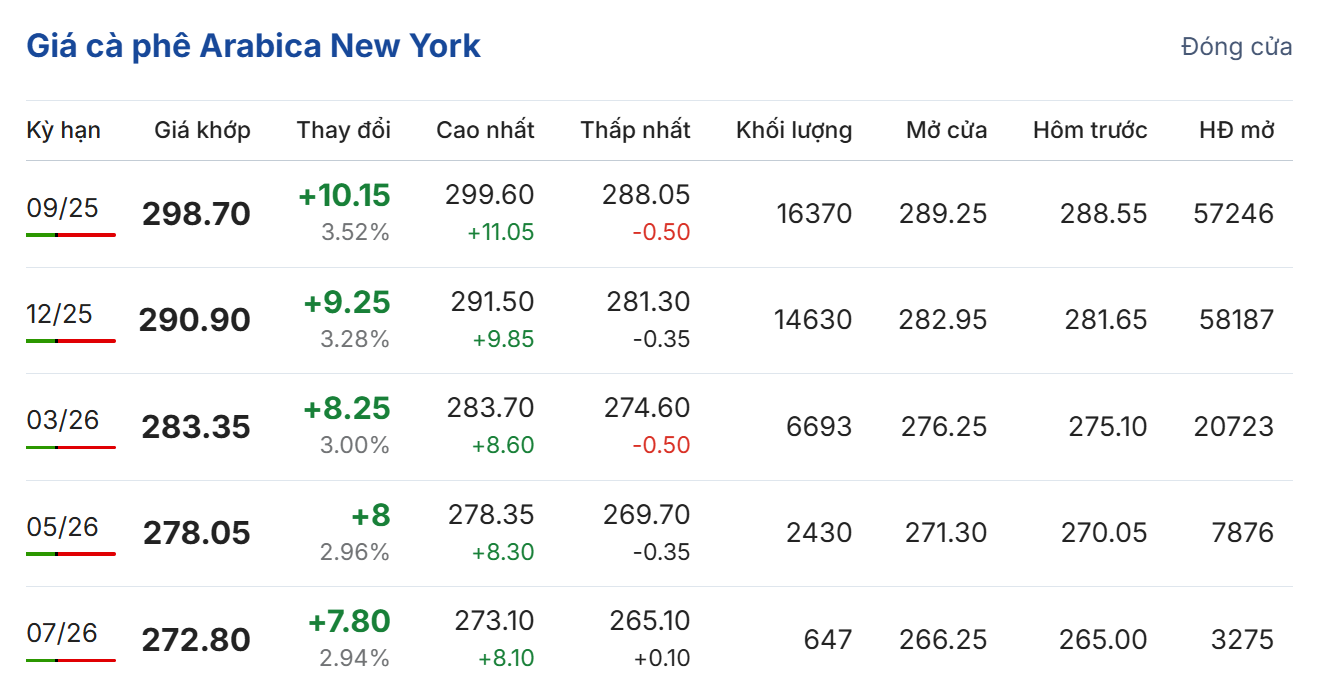Click the 298.70 matched price
This screenshot has height=692, width=1326.
point(196,214)
